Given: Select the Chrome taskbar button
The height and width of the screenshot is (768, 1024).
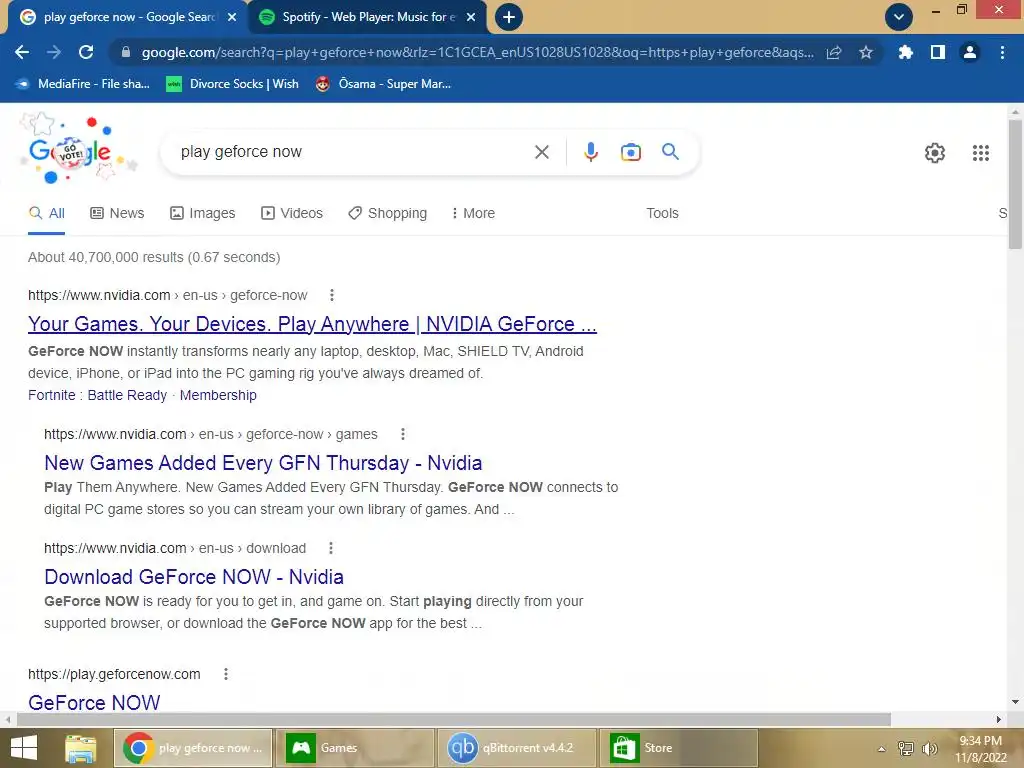Looking at the screenshot, I should [x=193, y=748].
